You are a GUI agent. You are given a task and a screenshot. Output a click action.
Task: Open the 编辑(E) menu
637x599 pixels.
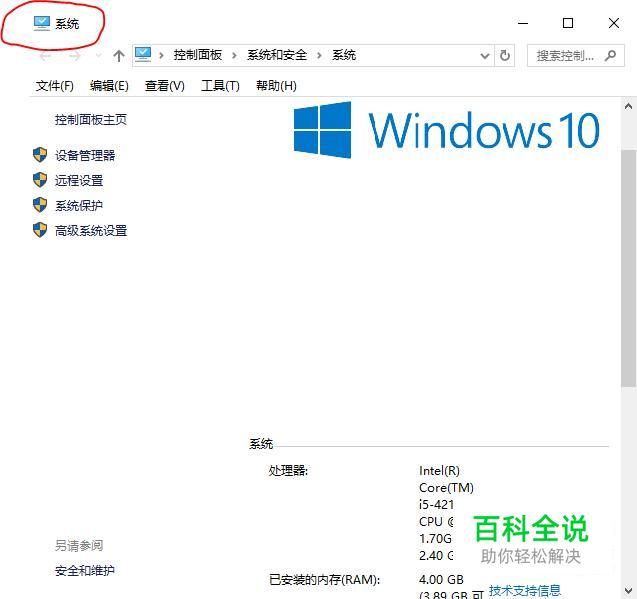pos(109,86)
